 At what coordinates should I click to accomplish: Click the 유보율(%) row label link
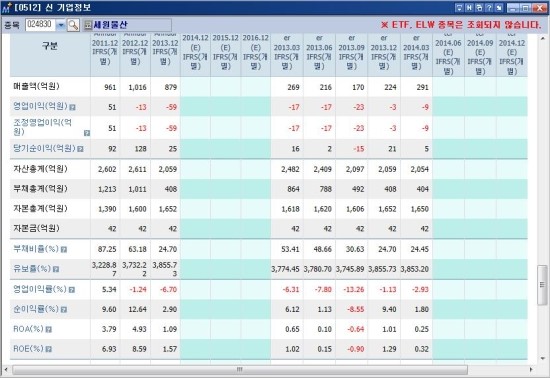32,269
